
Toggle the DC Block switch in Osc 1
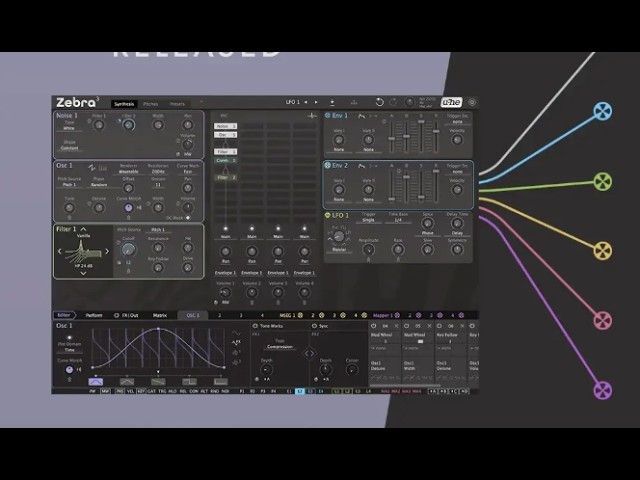tap(188, 218)
